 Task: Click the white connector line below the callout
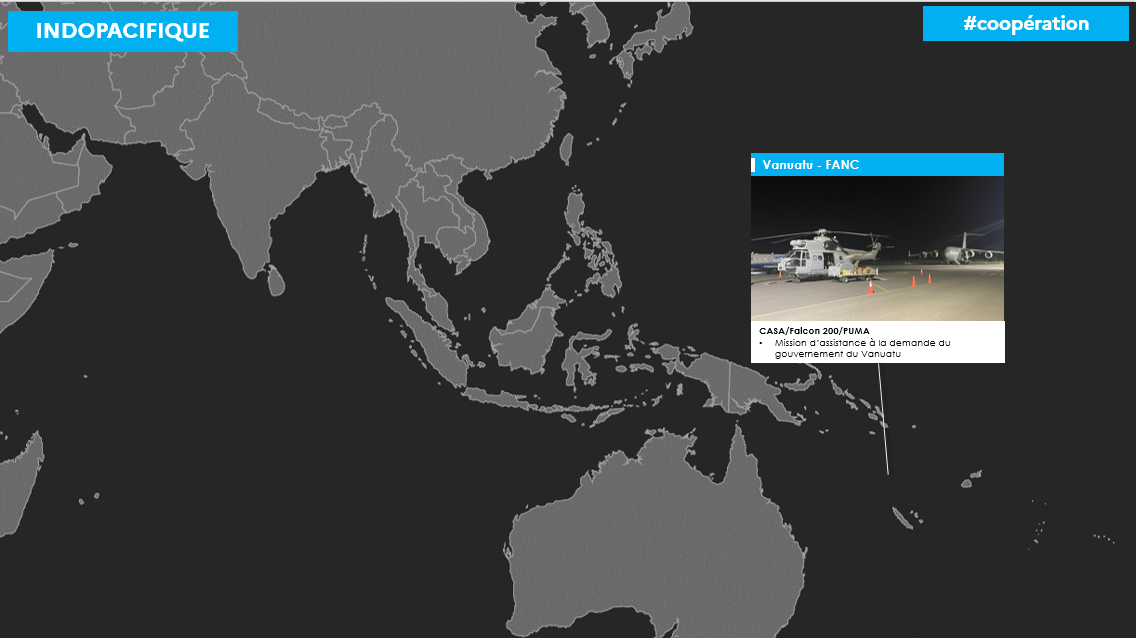883,419
